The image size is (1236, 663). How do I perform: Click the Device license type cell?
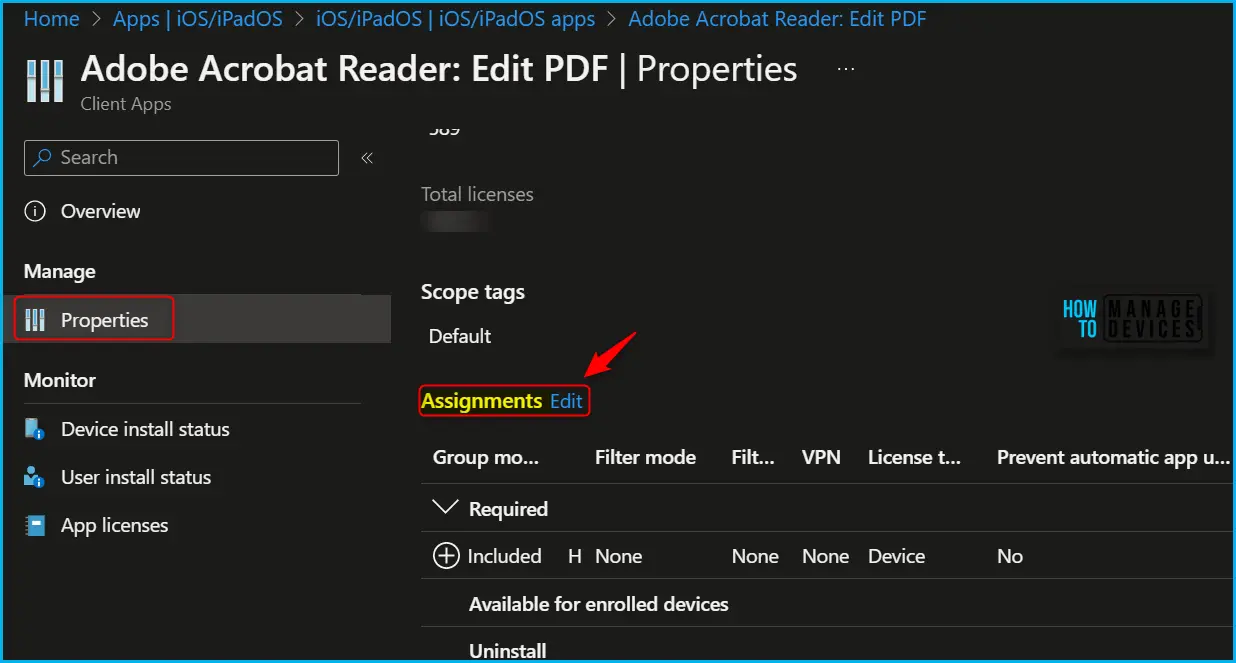(896, 557)
